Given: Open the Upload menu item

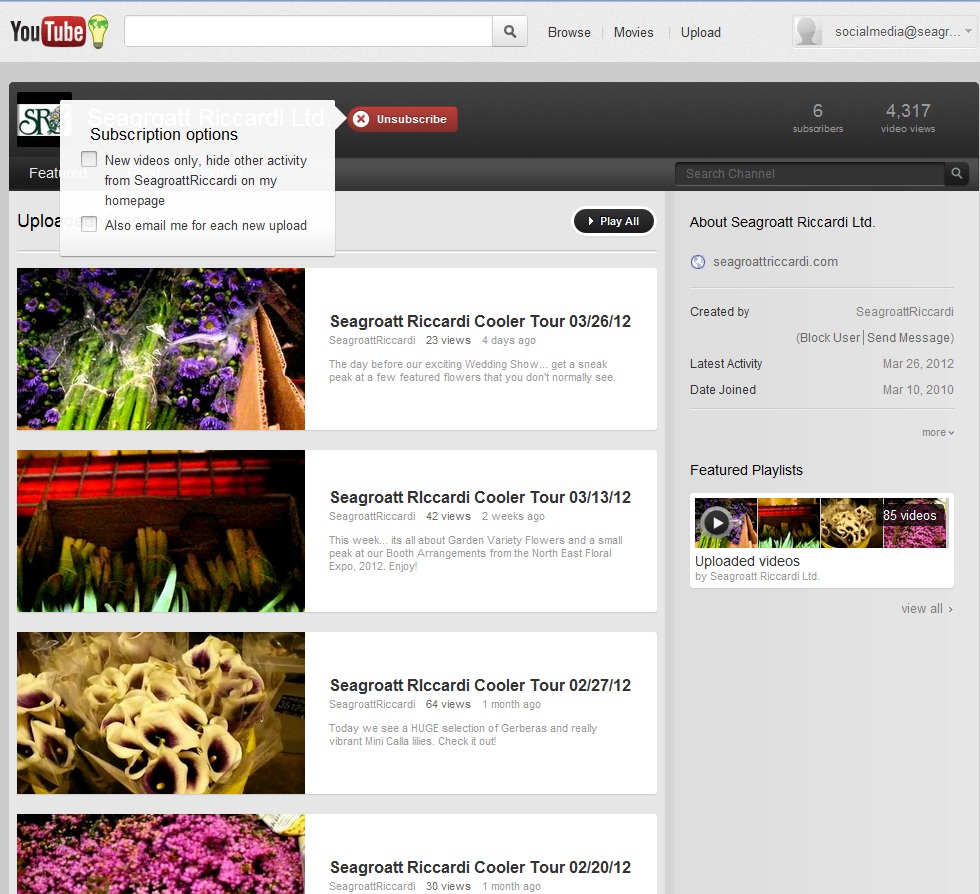Looking at the screenshot, I should click(701, 32).
